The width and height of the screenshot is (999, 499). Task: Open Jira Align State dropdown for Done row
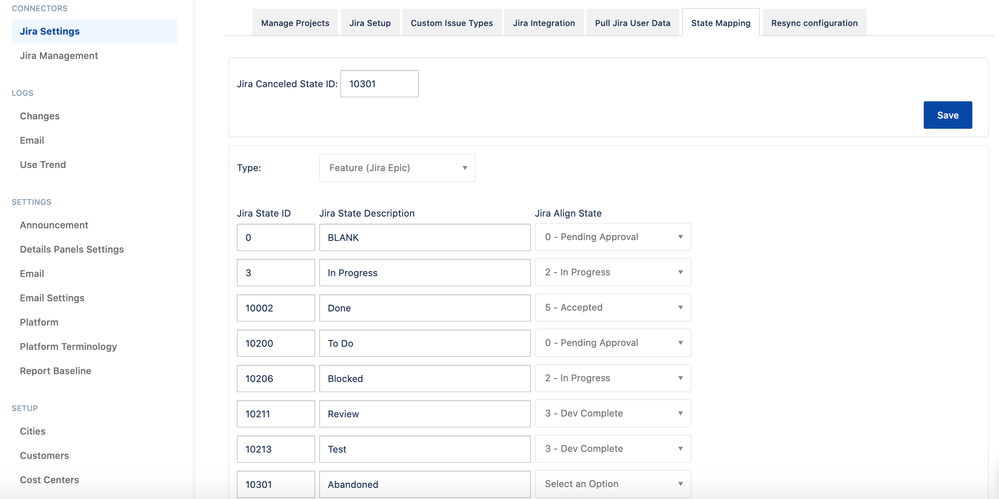(614, 308)
